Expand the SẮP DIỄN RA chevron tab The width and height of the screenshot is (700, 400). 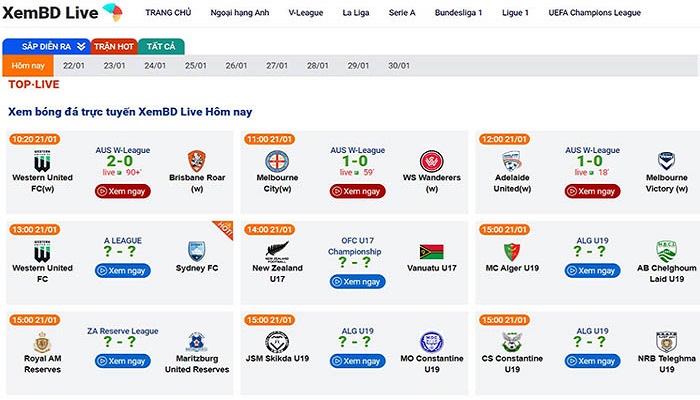click(46, 46)
